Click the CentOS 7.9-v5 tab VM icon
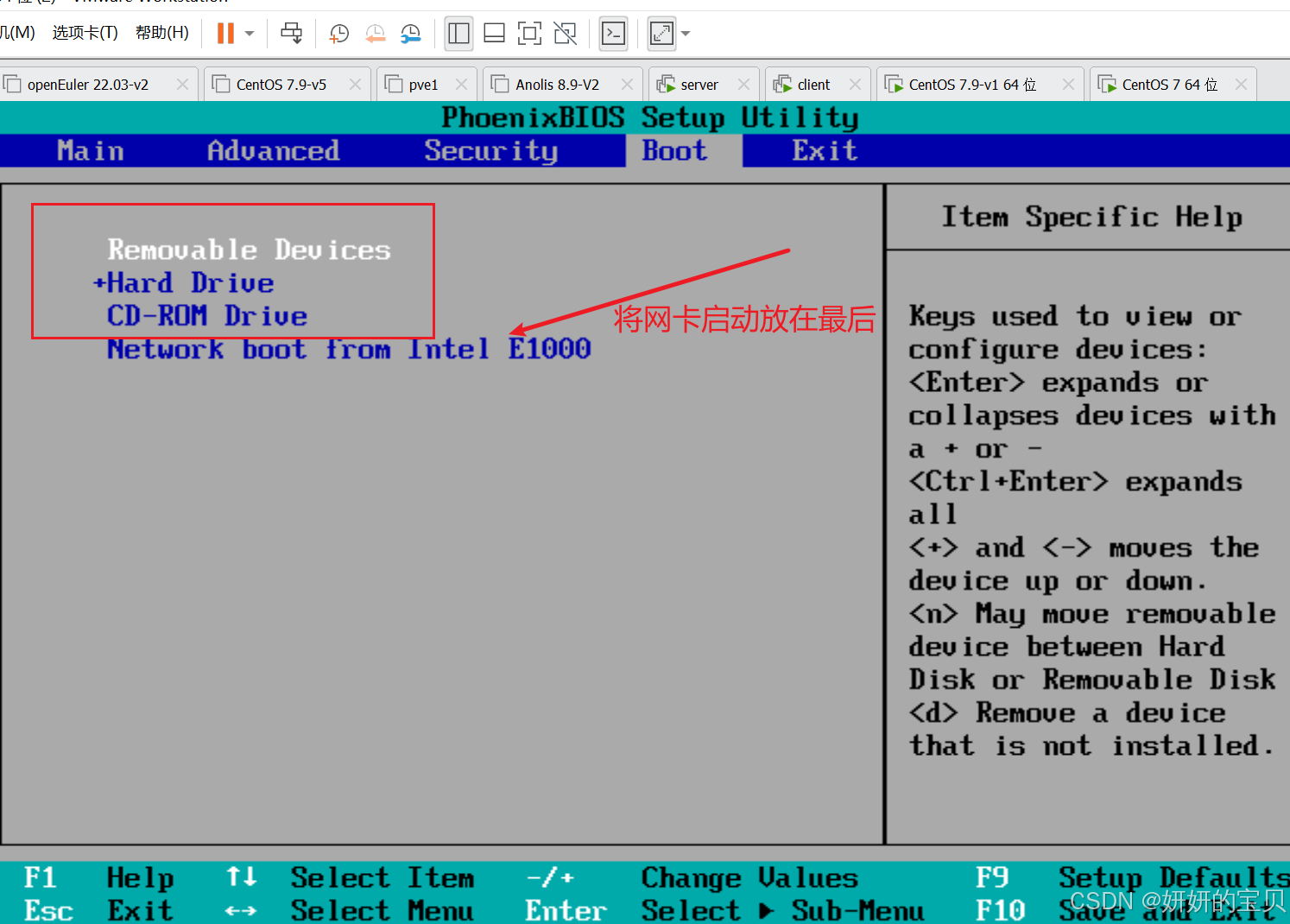Image resolution: width=1290 pixels, height=924 pixels. [x=221, y=84]
